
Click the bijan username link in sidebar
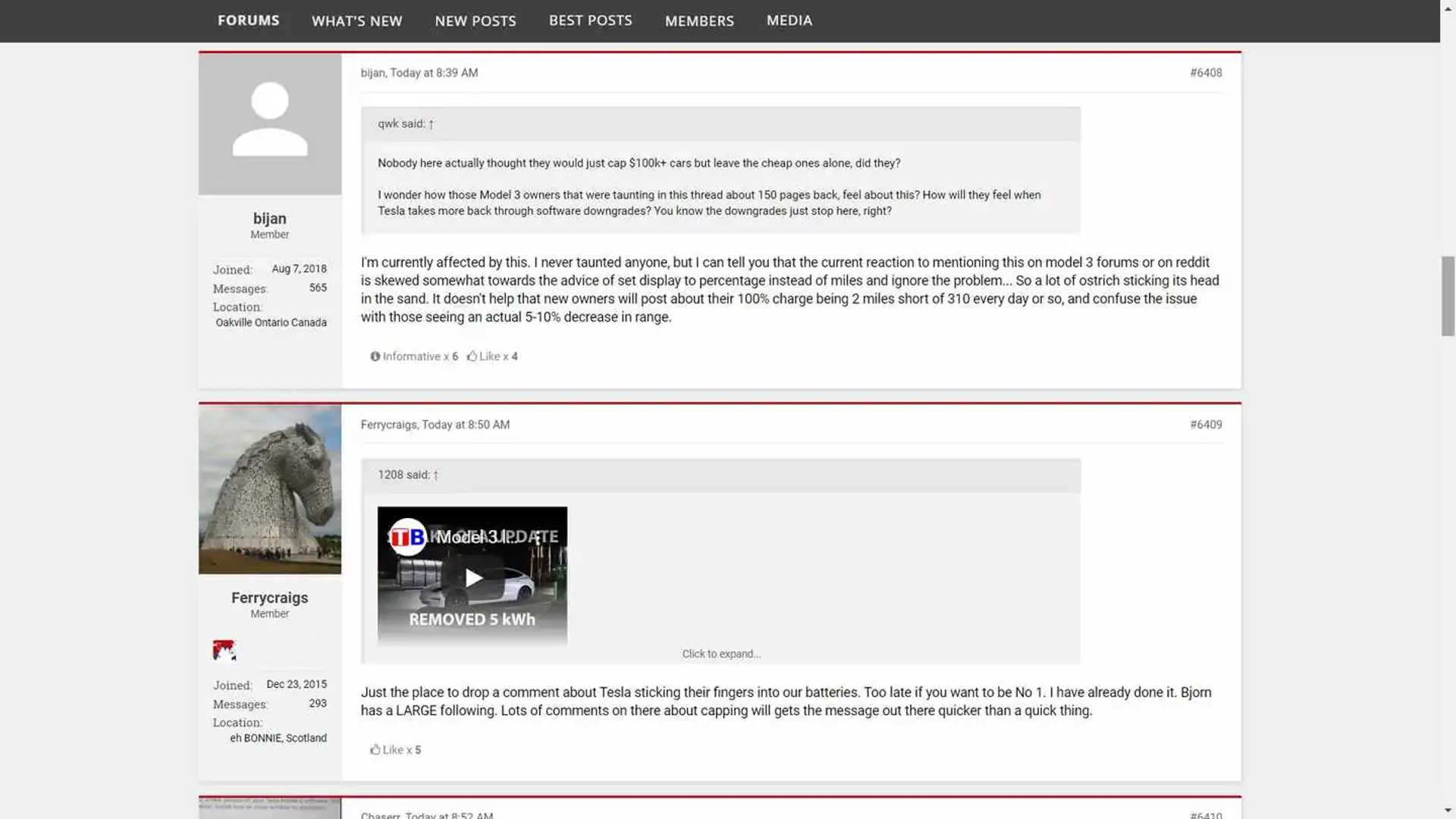(x=269, y=218)
